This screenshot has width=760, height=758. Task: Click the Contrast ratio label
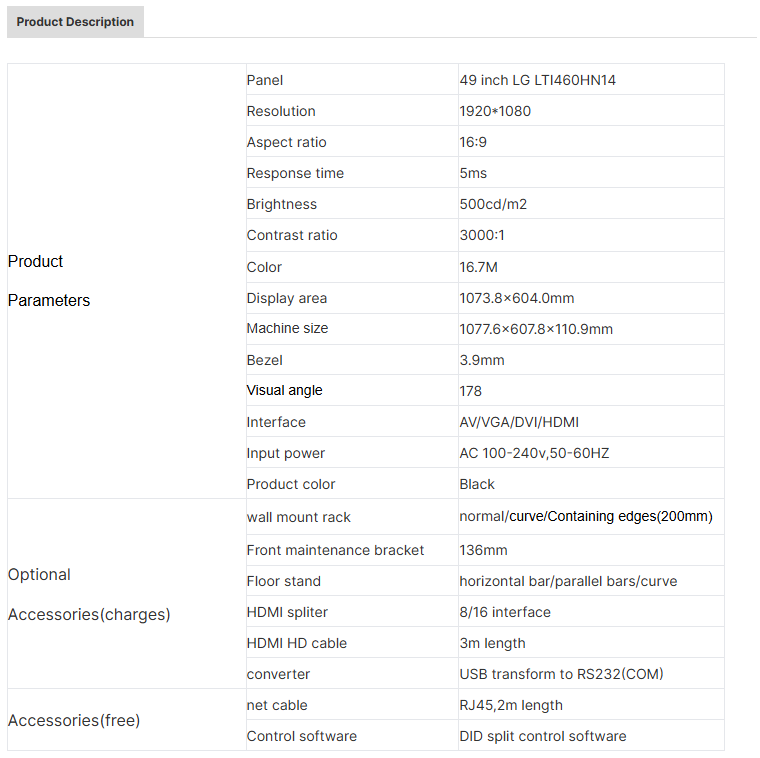[x=292, y=235]
